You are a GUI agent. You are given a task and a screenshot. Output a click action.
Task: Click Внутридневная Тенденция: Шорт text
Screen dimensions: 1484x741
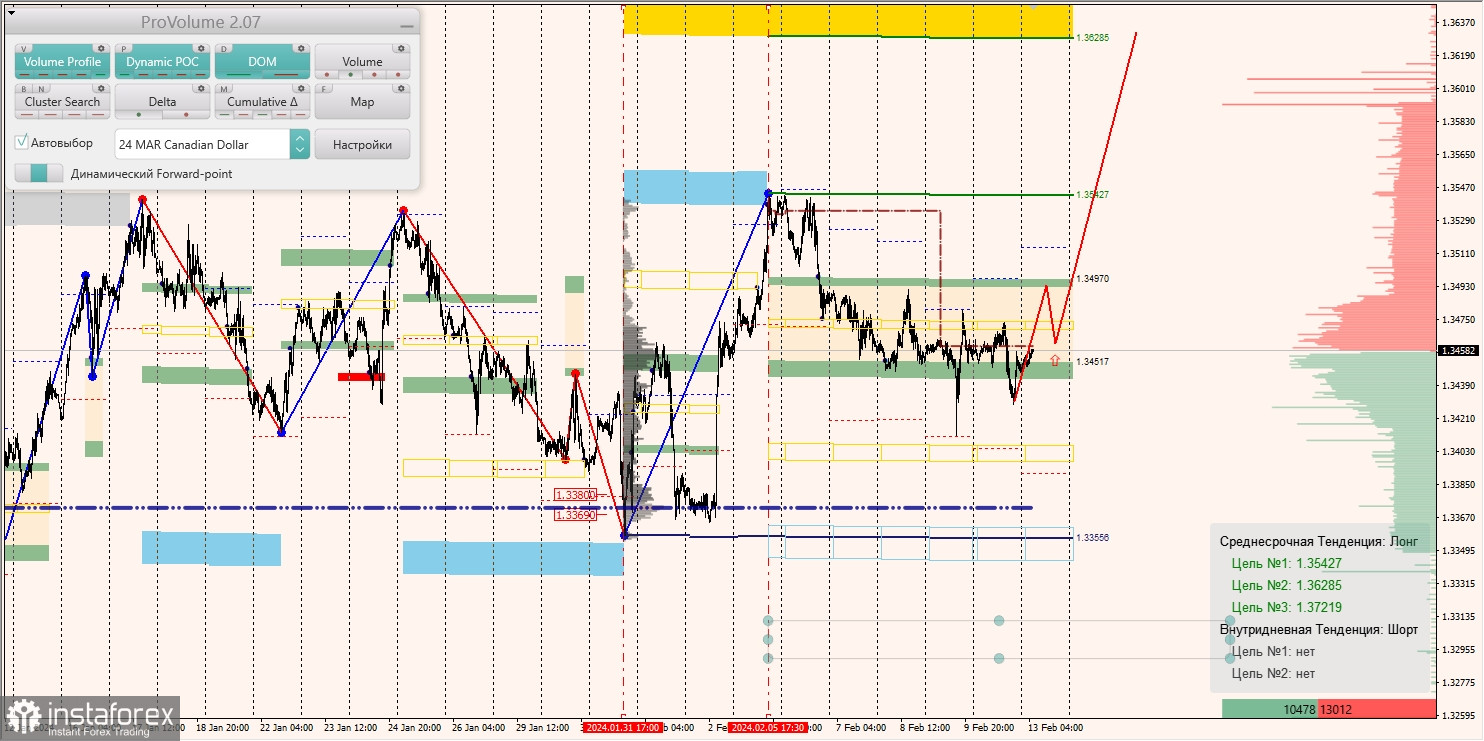1319,629
